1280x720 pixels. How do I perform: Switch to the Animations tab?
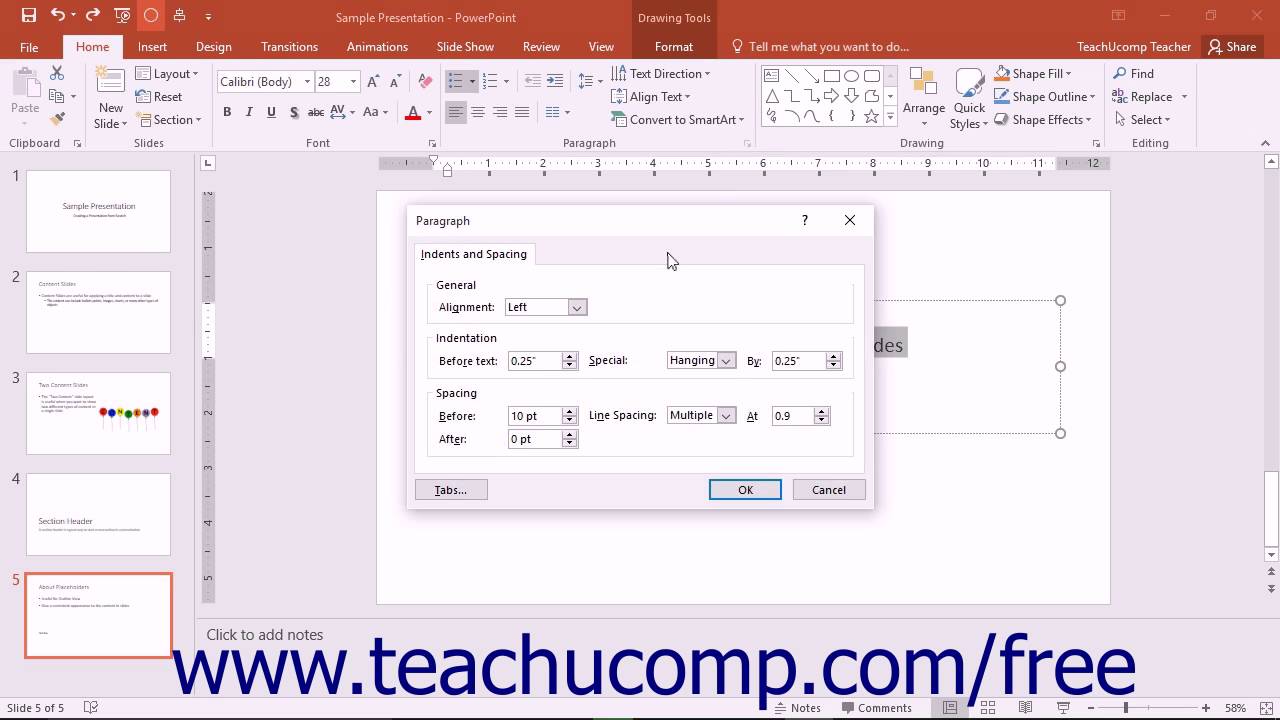point(377,46)
